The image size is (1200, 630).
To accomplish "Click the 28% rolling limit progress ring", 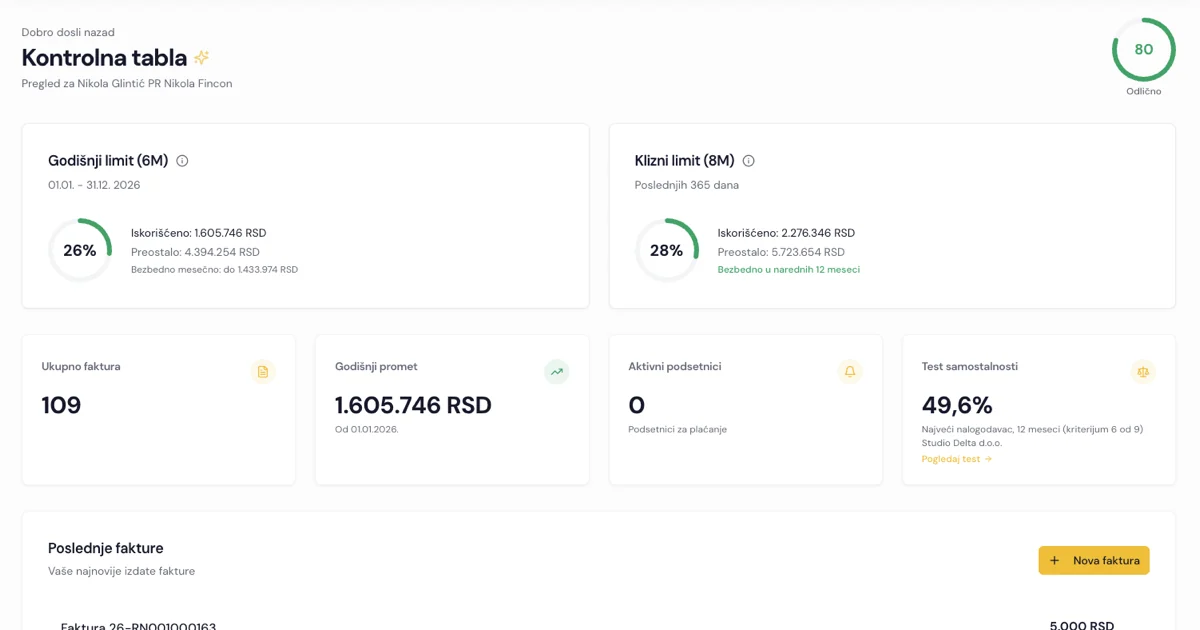I will (666, 250).
